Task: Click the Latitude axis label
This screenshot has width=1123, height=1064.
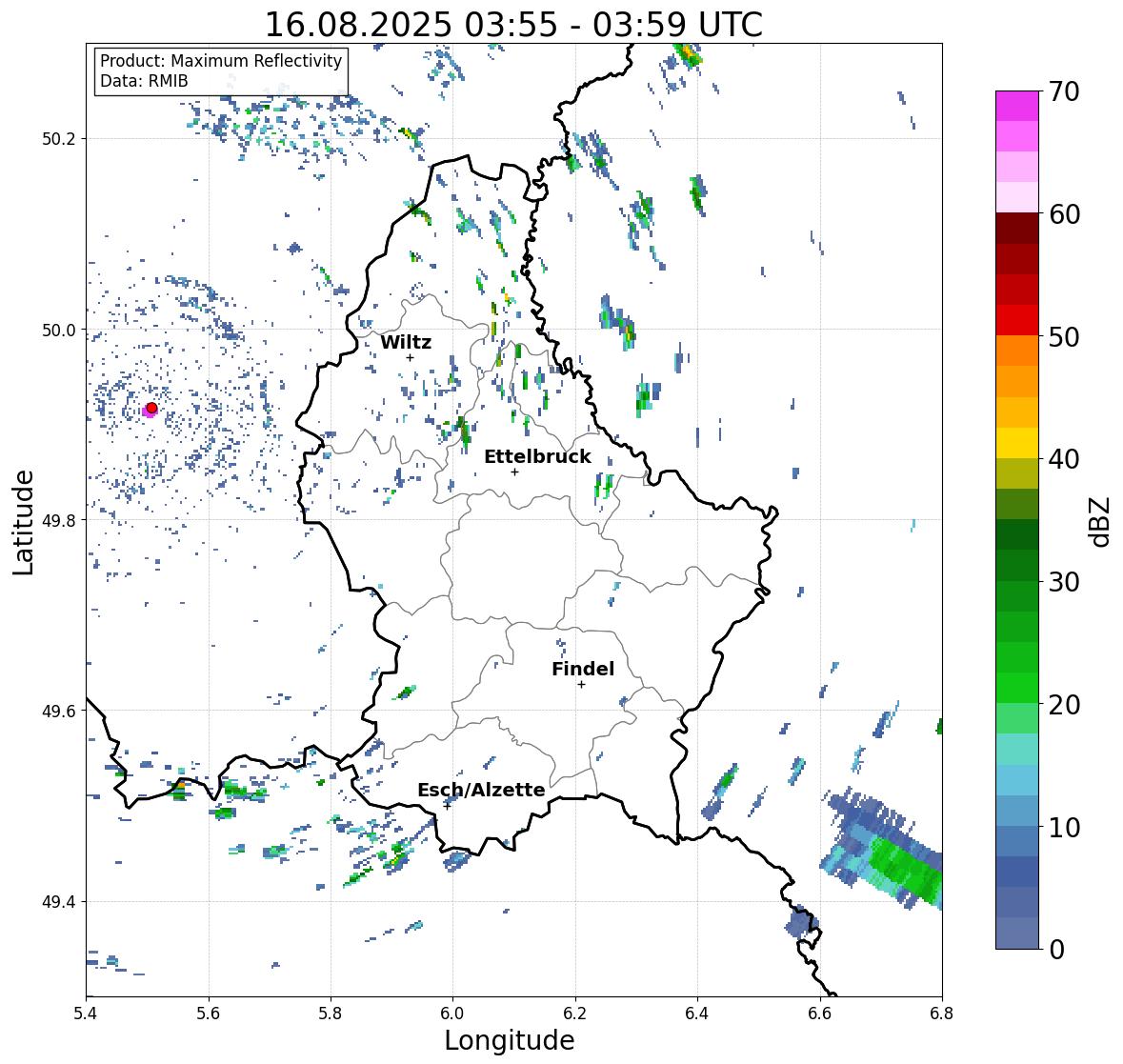Action: (x=23, y=522)
